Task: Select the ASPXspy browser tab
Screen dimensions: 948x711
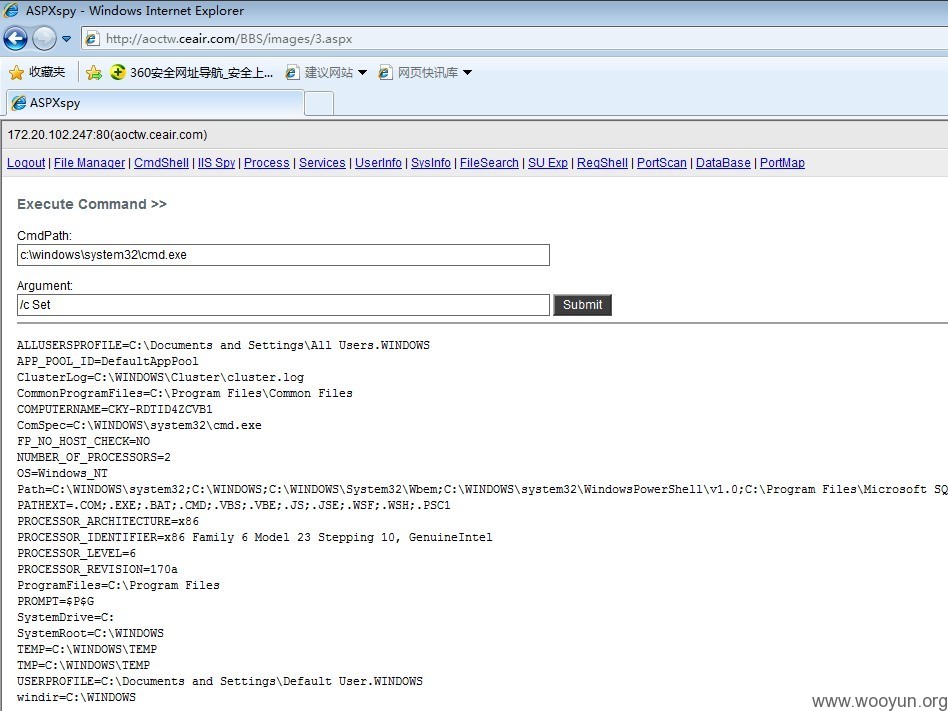Action: (x=154, y=103)
